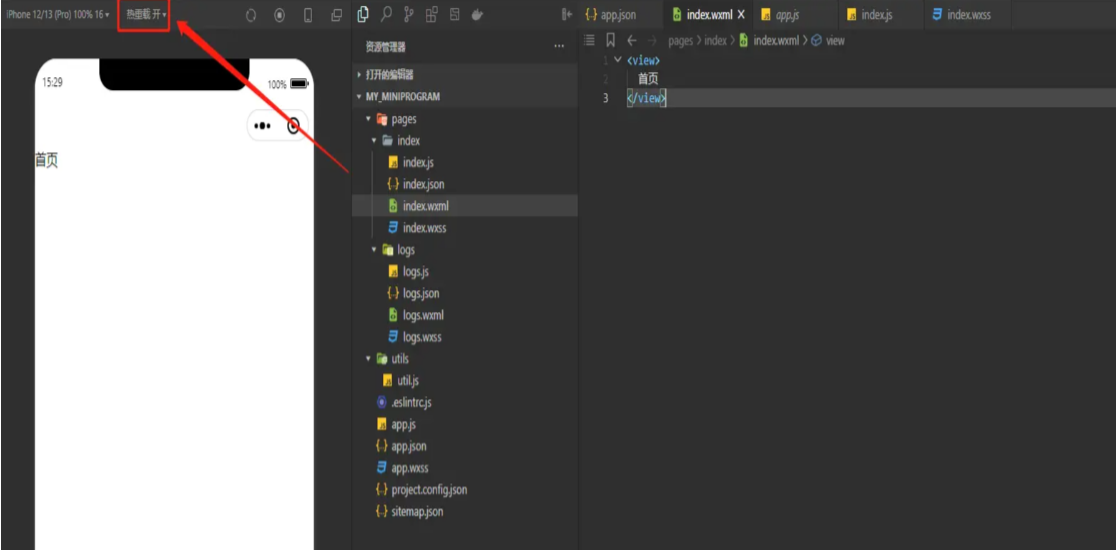The image size is (1116, 550).
Task: Click the square panel icon beside extensions
Action: (454, 14)
